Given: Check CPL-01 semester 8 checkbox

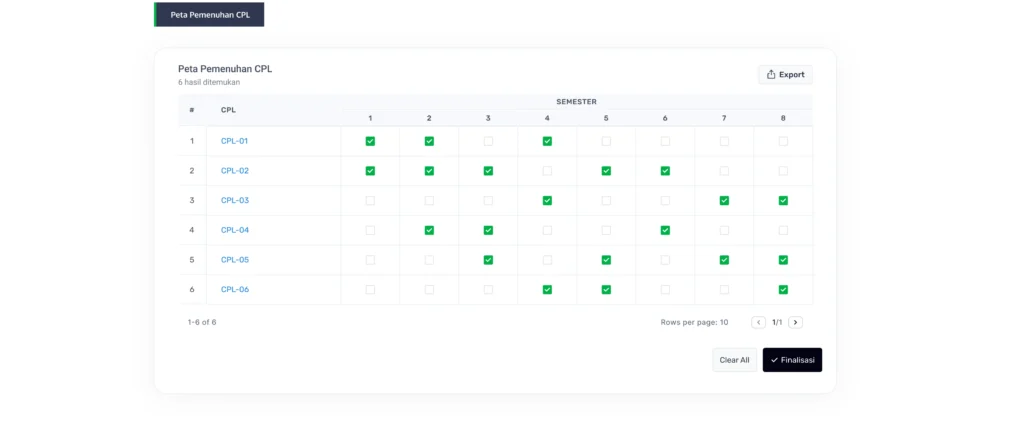Looking at the screenshot, I should (x=783, y=141).
